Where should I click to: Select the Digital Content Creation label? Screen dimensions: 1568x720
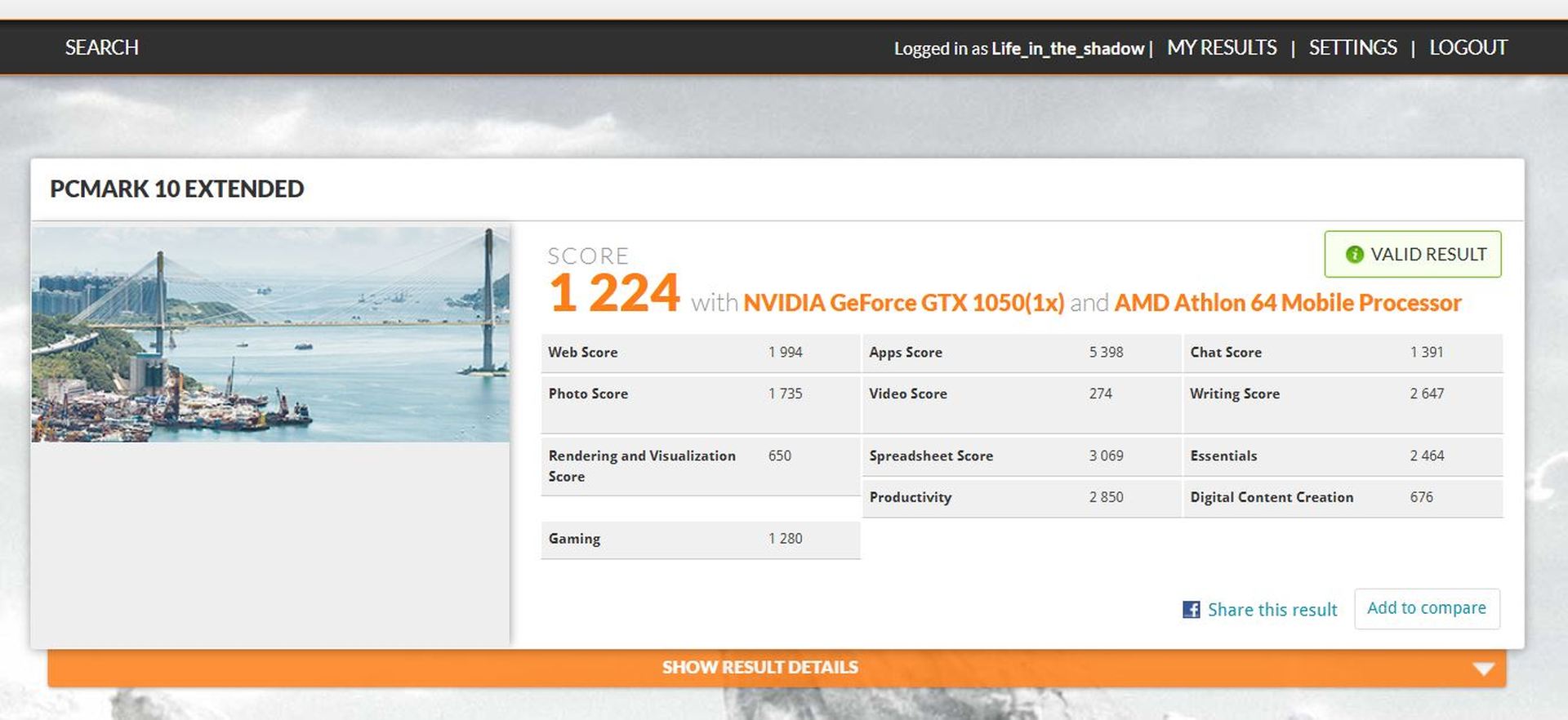click(x=1272, y=497)
